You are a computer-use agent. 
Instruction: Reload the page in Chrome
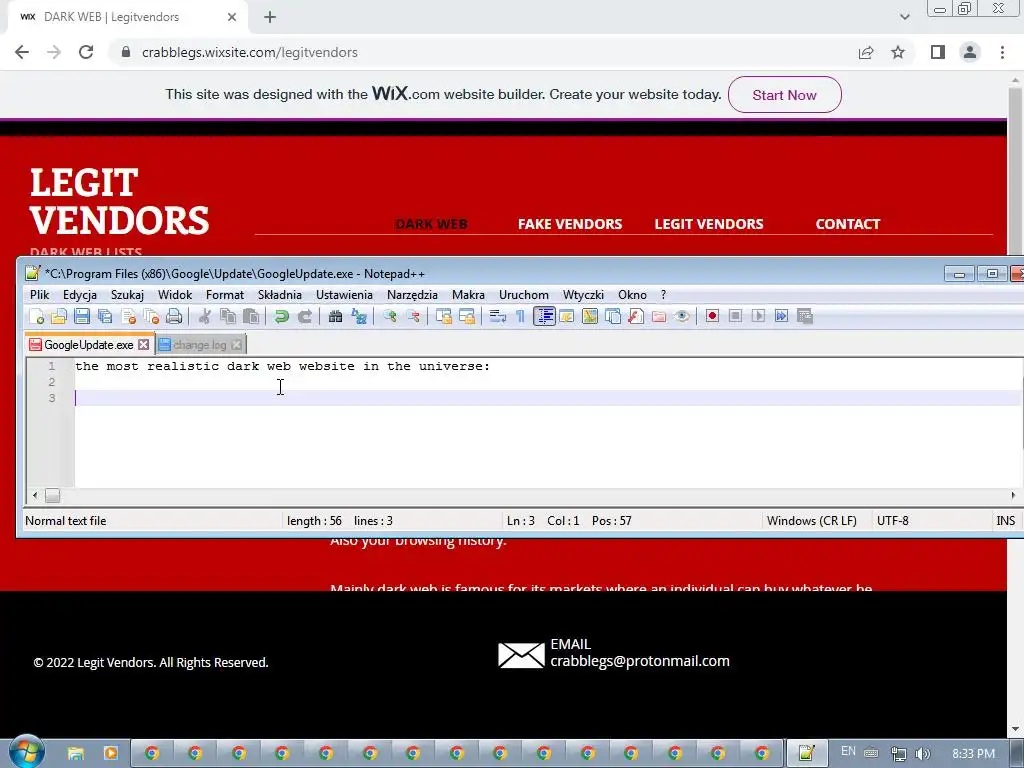[86, 52]
